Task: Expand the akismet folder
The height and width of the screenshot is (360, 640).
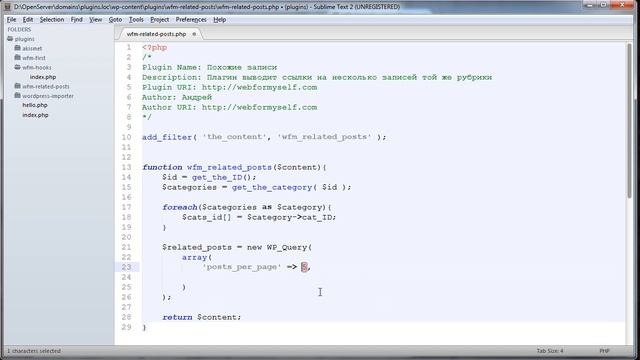Action: (32, 49)
